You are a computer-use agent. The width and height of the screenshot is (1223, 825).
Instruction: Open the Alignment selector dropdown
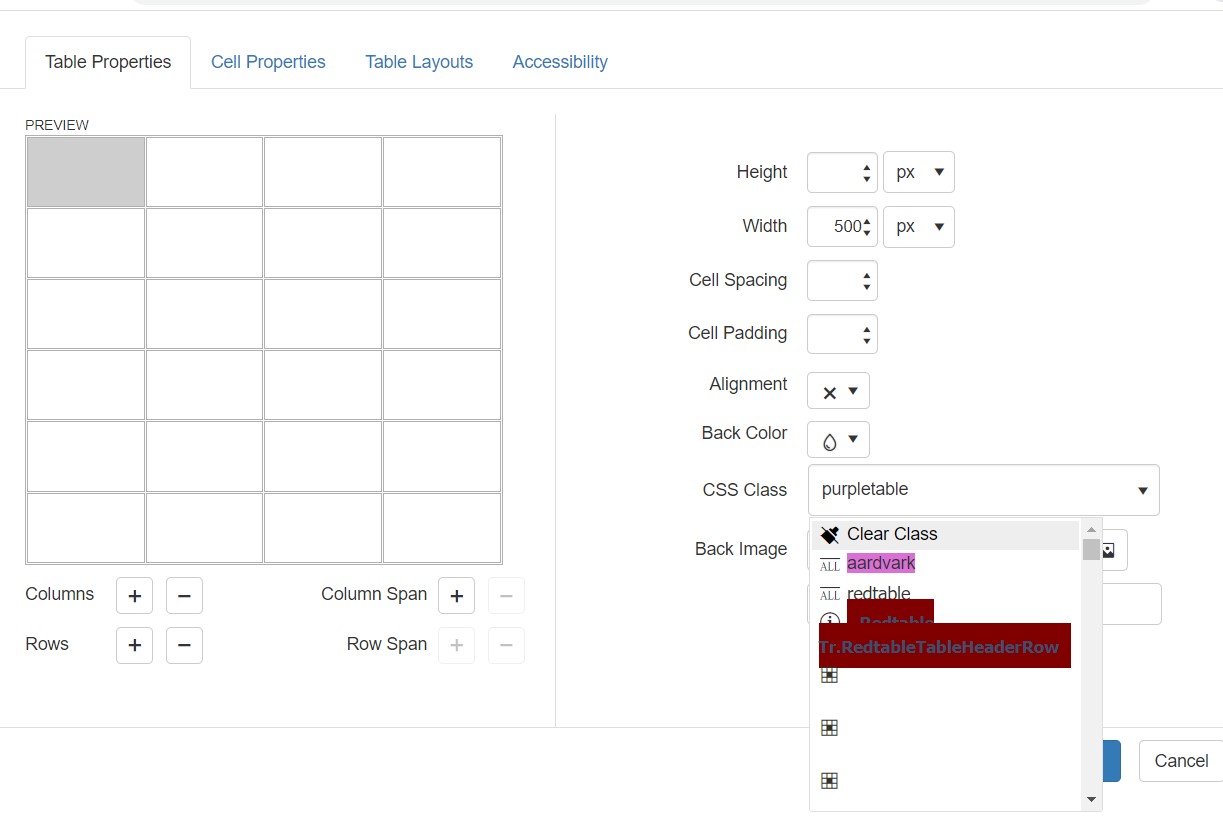click(x=838, y=391)
